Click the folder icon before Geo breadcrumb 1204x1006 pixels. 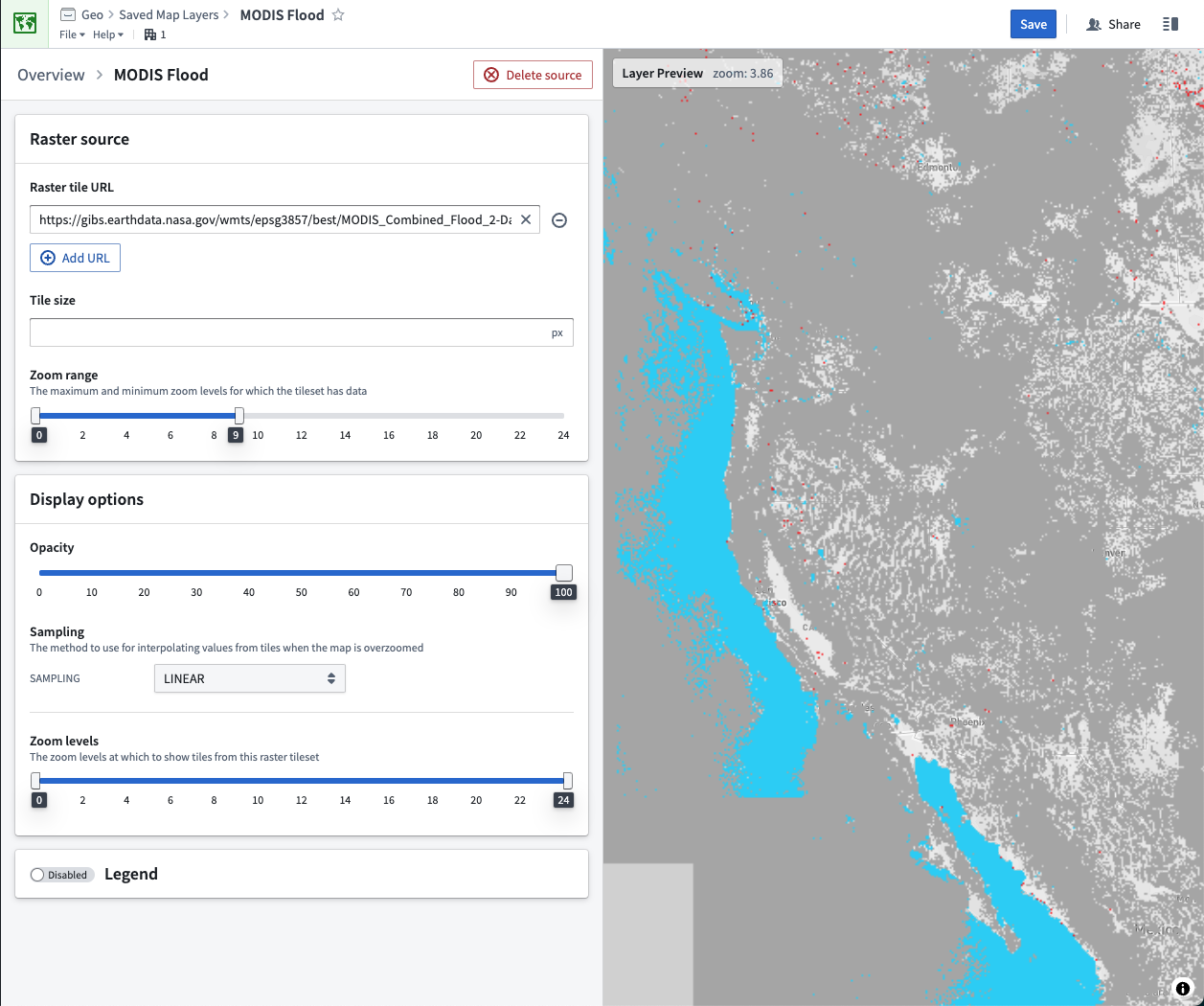tap(68, 14)
